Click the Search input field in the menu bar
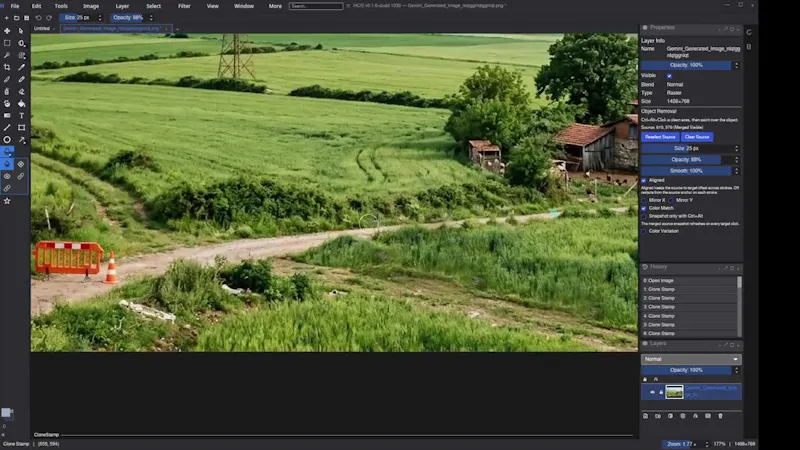Image resolution: width=800 pixels, height=450 pixels. (316, 6)
